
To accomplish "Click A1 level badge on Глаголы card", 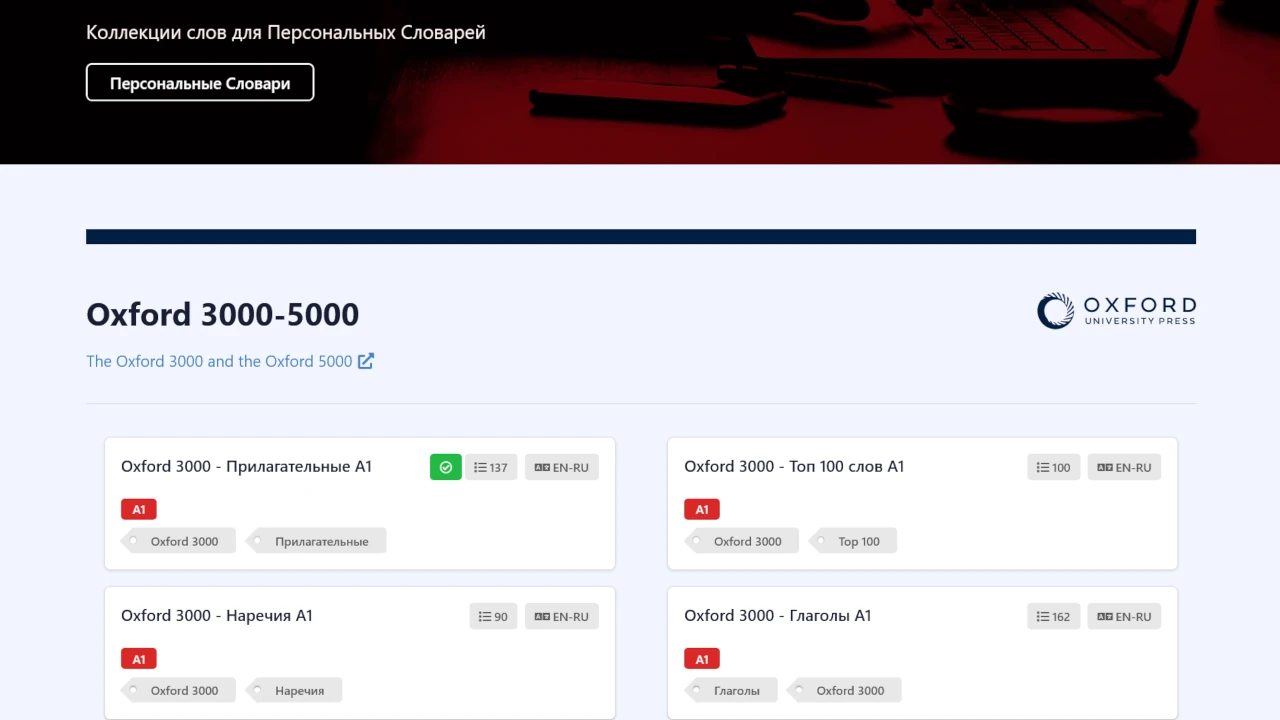I will tap(702, 659).
